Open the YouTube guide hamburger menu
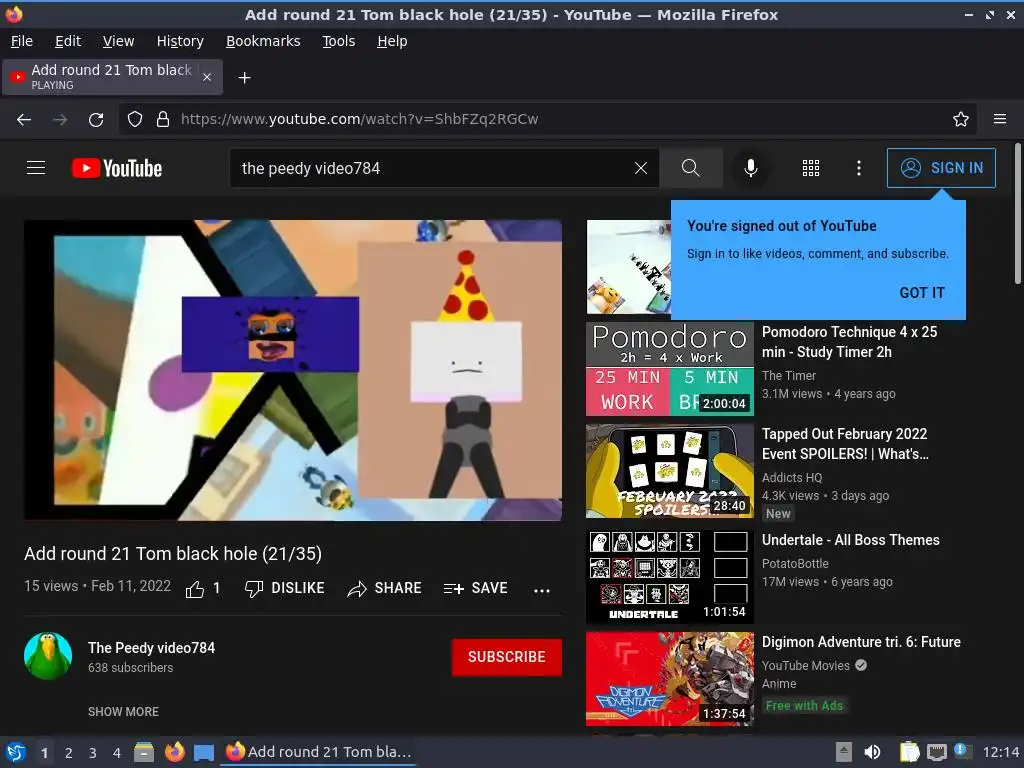1024x768 pixels. click(36, 168)
